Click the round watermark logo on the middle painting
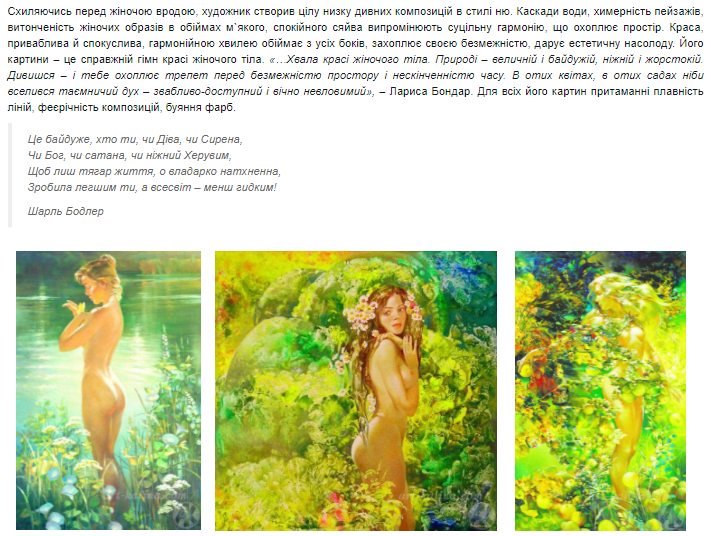This screenshot has width=711, height=536. coord(480,514)
